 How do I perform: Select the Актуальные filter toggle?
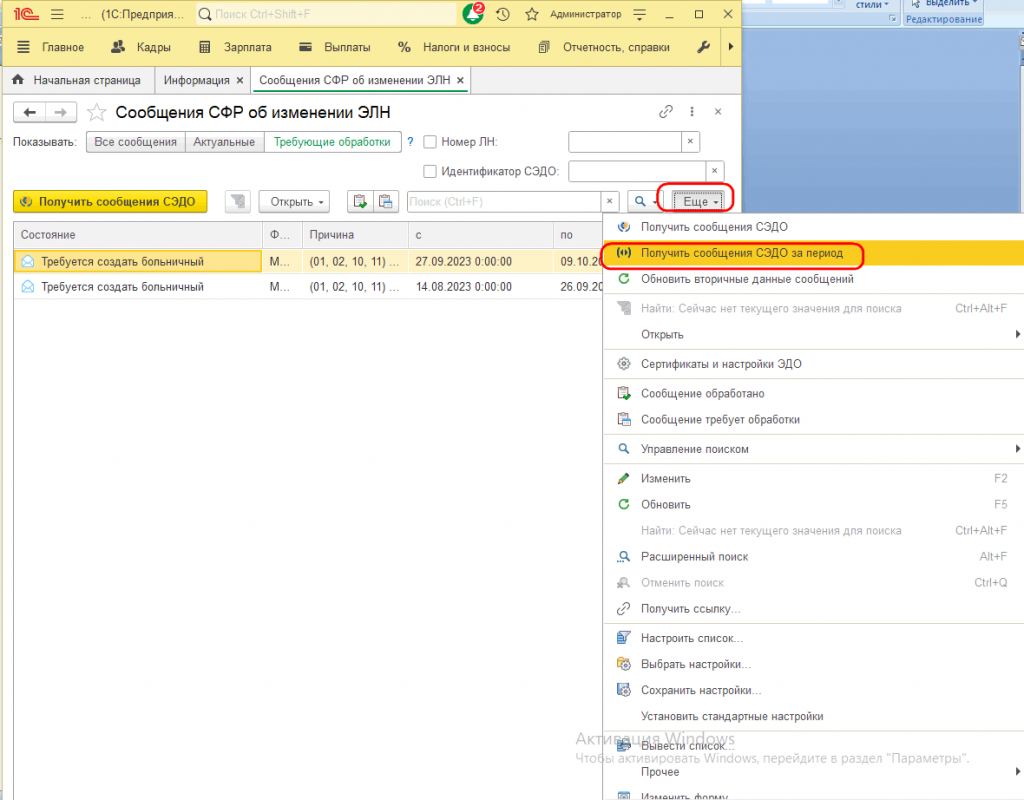pyautogui.click(x=224, y=142)
